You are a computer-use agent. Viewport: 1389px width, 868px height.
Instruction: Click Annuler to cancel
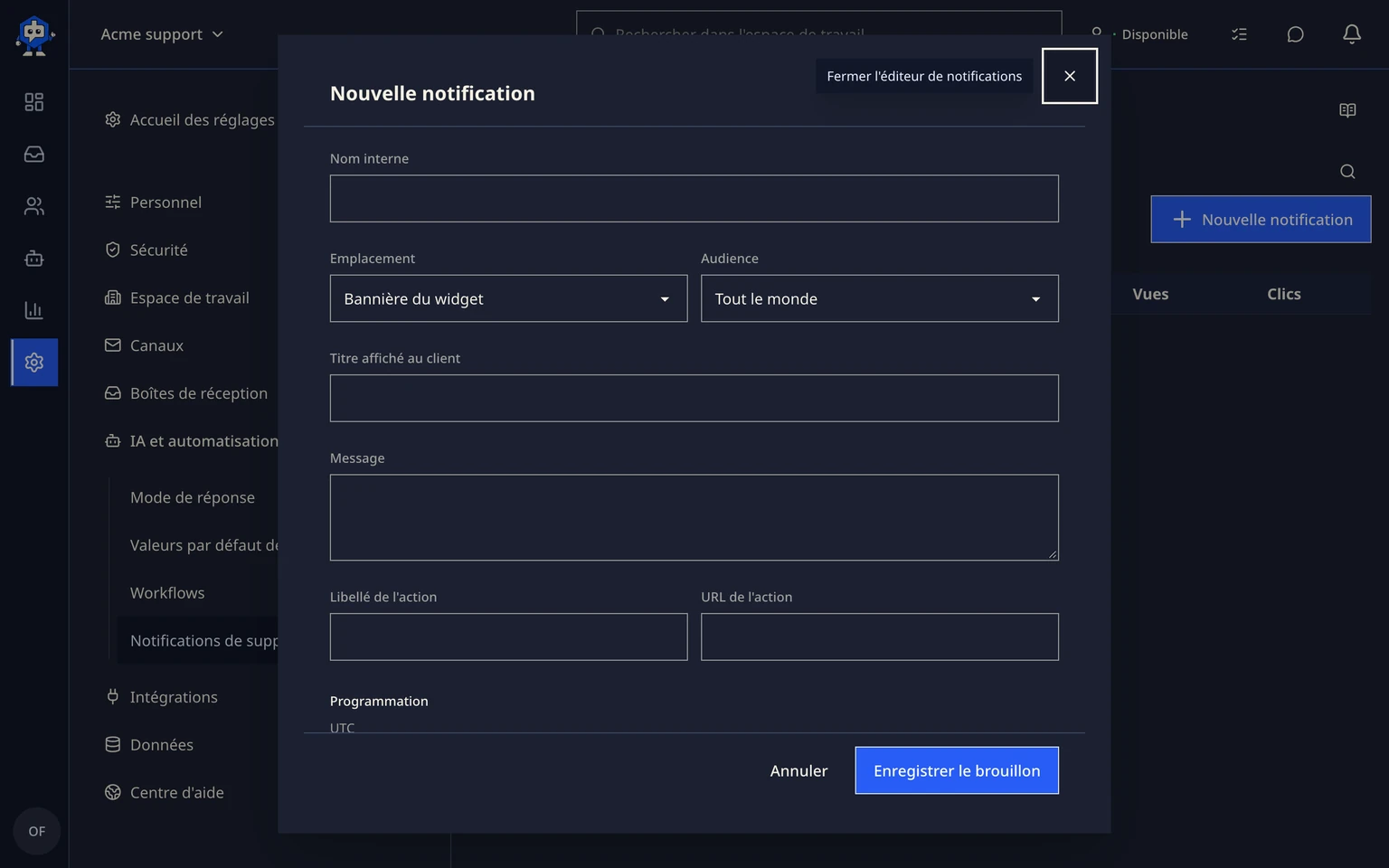pyautogui.click(x=798, y=770)
